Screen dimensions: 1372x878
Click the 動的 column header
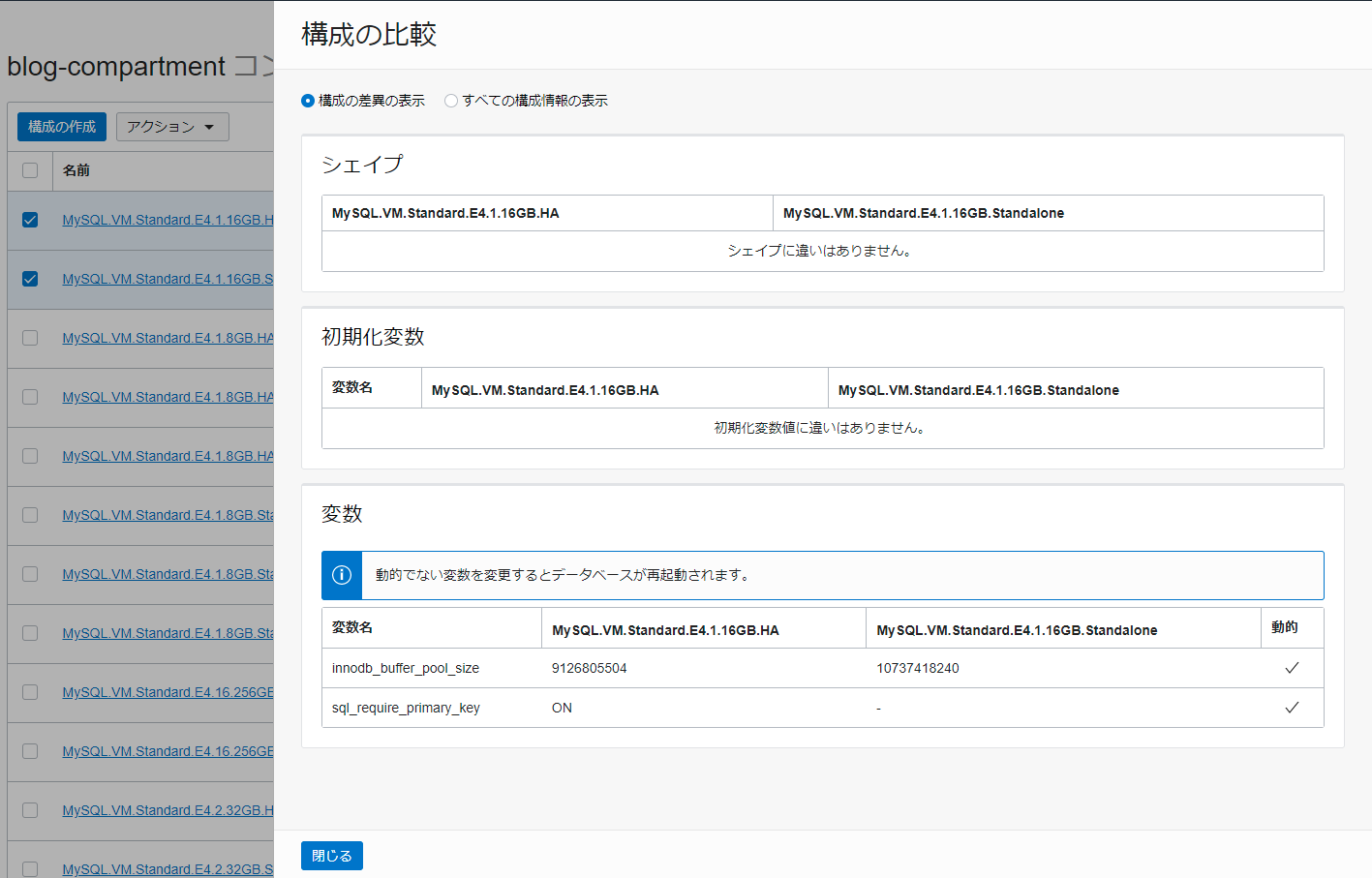pyautogui.click(x=1285, y=627)
